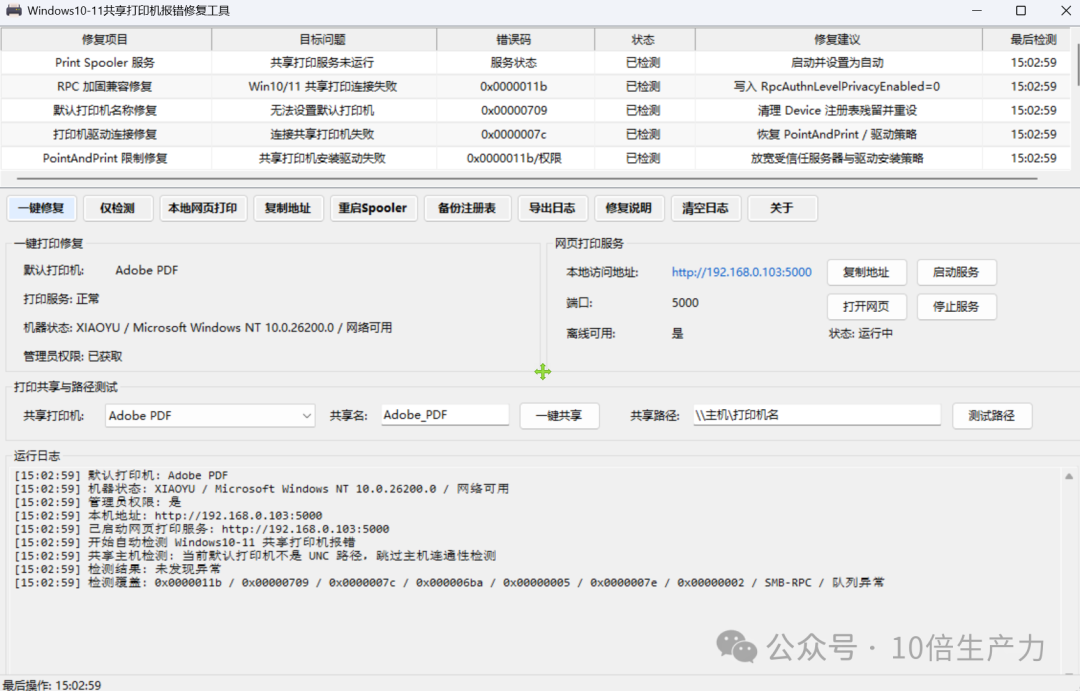
Task: Export logs with 导出日志
Action: click(x=552, y=208)
